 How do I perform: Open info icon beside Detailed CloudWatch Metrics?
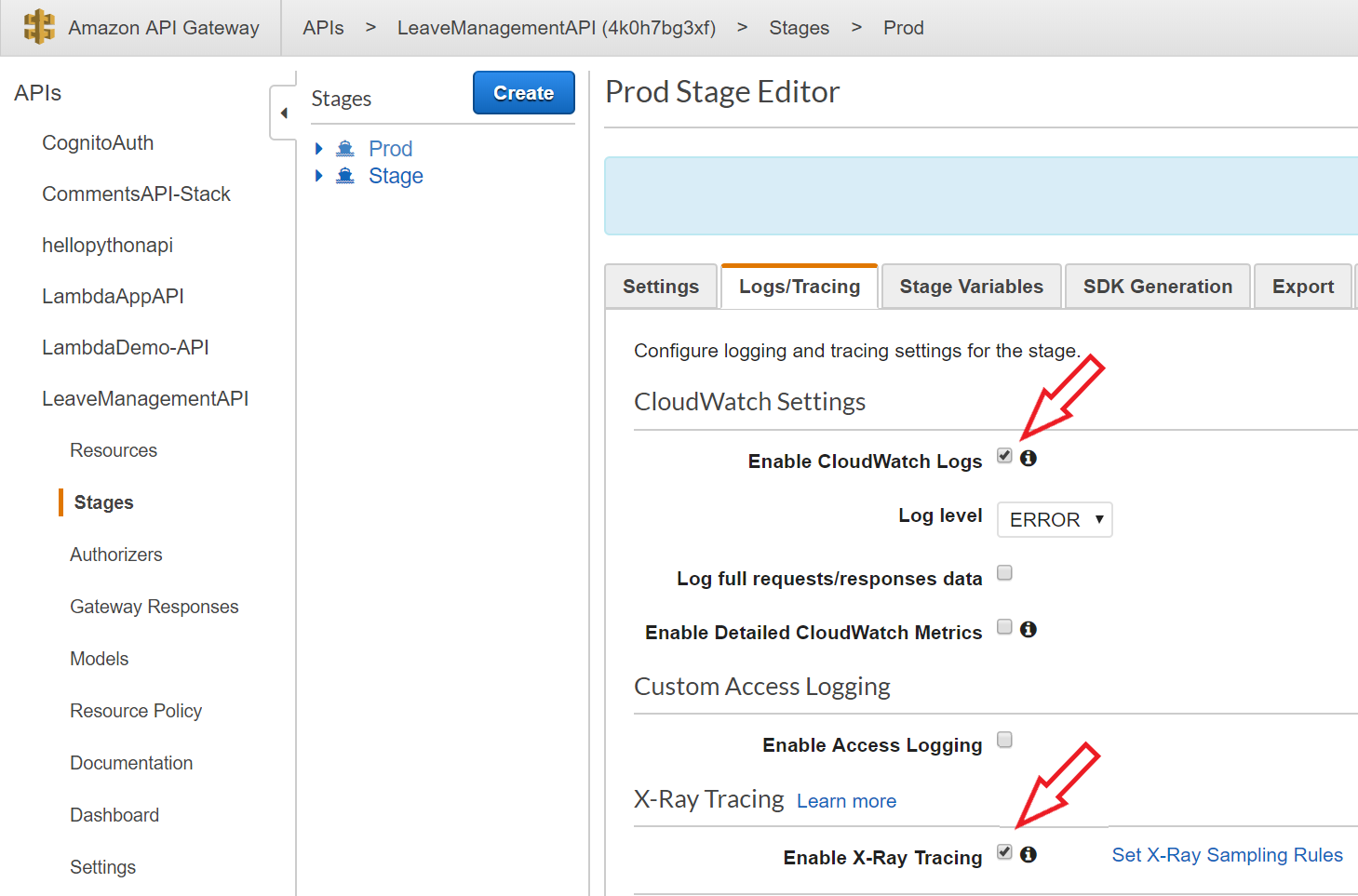tap(1029, 629)
